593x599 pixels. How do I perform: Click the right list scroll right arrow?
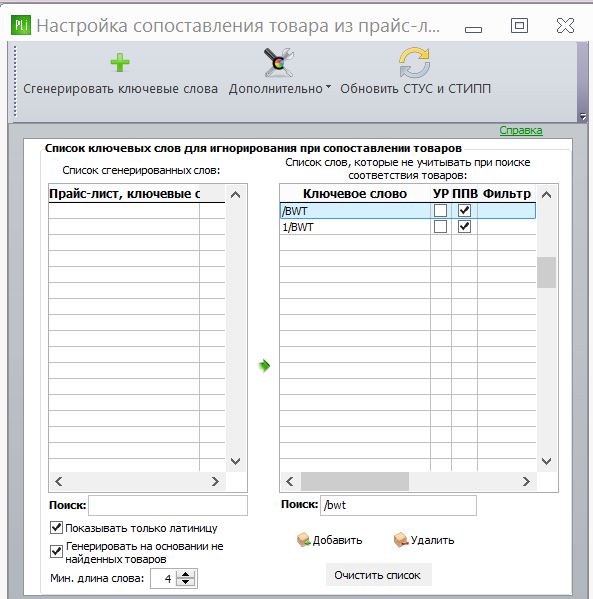click(526, 481)
